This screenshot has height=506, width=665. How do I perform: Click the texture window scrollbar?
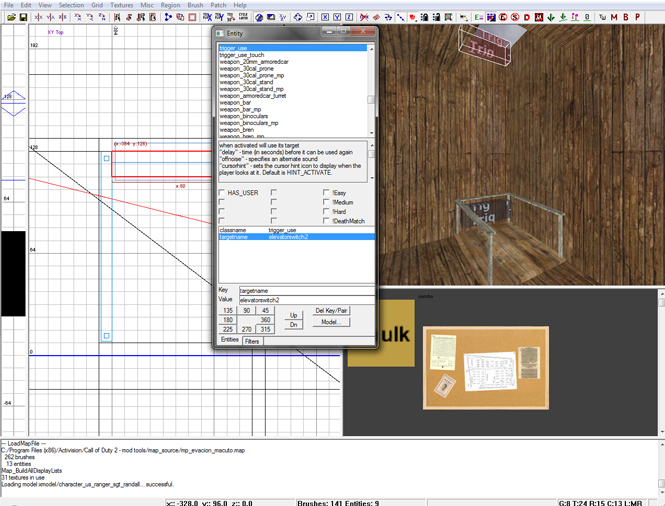pyautogui.click(x=661, y=363)
